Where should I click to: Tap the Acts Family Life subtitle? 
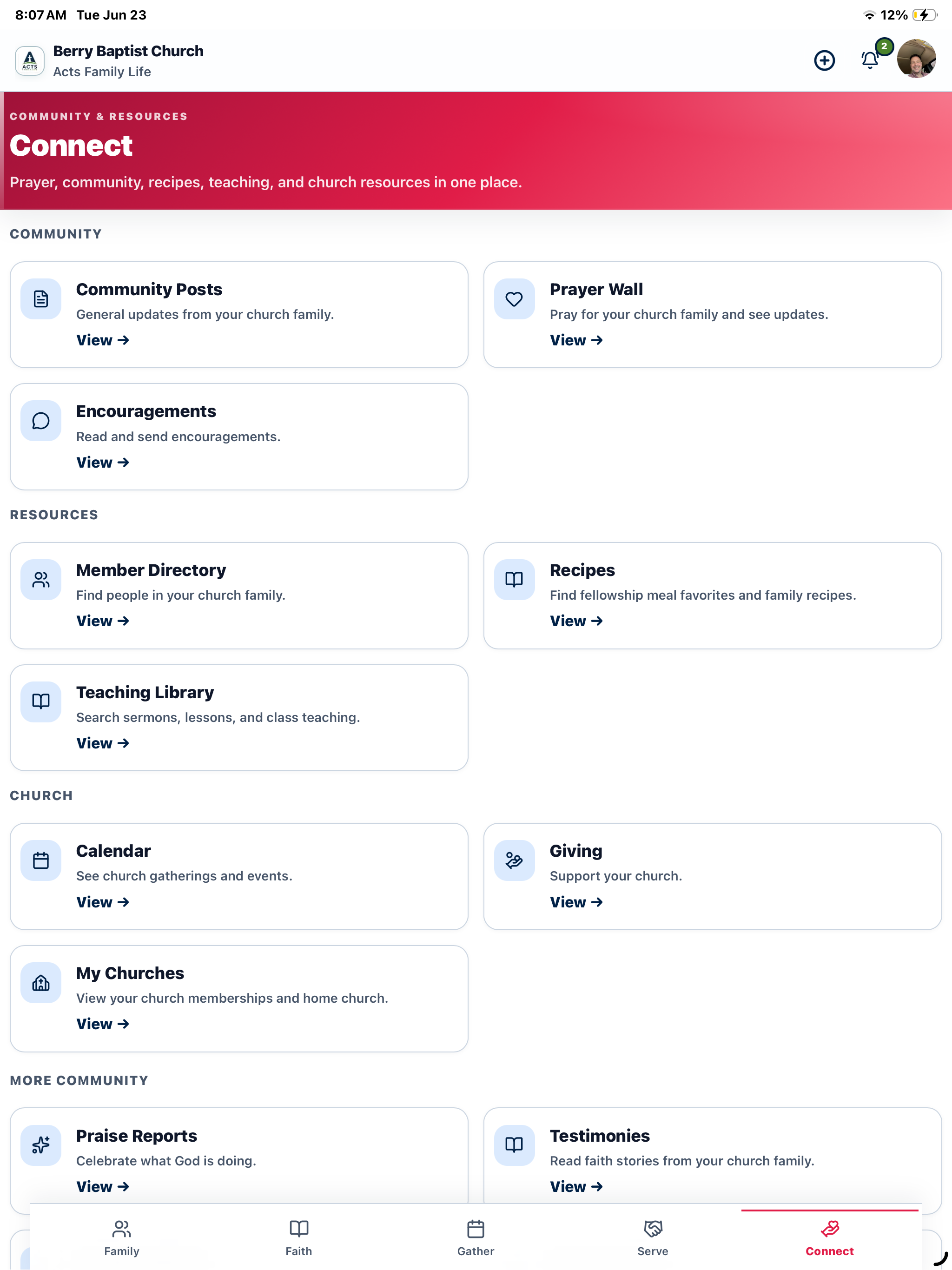(x=102, y=72)
